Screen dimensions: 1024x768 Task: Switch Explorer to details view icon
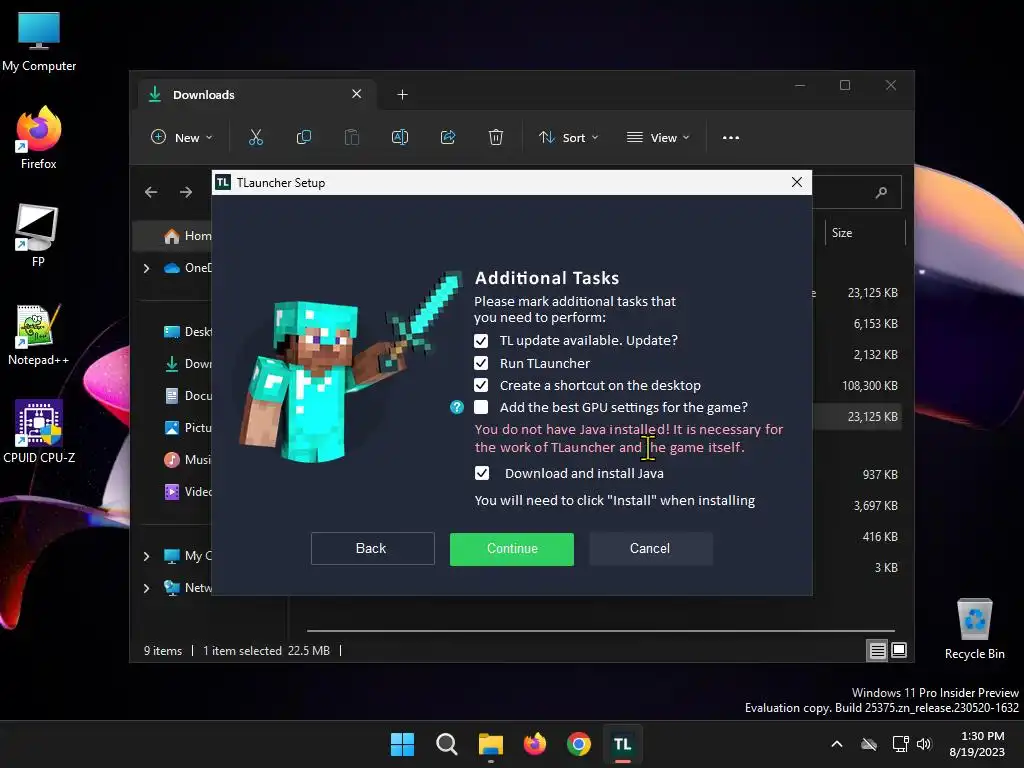click(x=877, y=650)
